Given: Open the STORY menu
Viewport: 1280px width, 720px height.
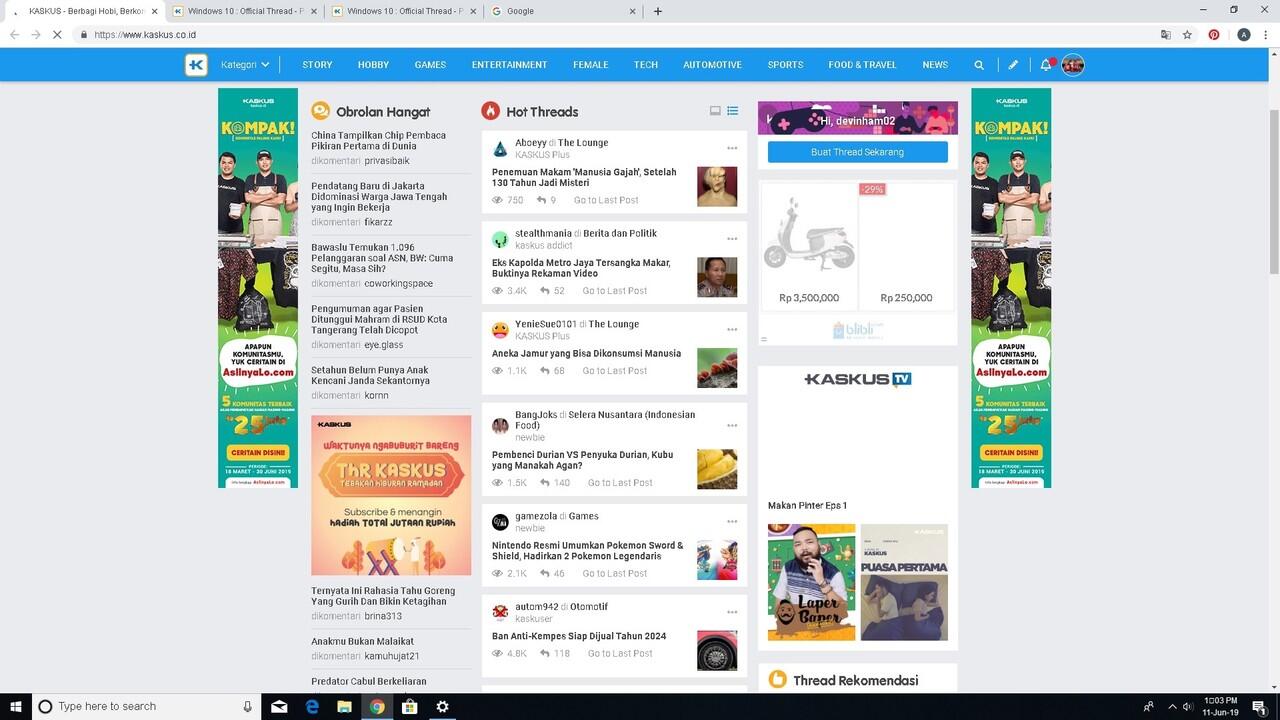Looking at the screenshot, I should click(317, 65).
